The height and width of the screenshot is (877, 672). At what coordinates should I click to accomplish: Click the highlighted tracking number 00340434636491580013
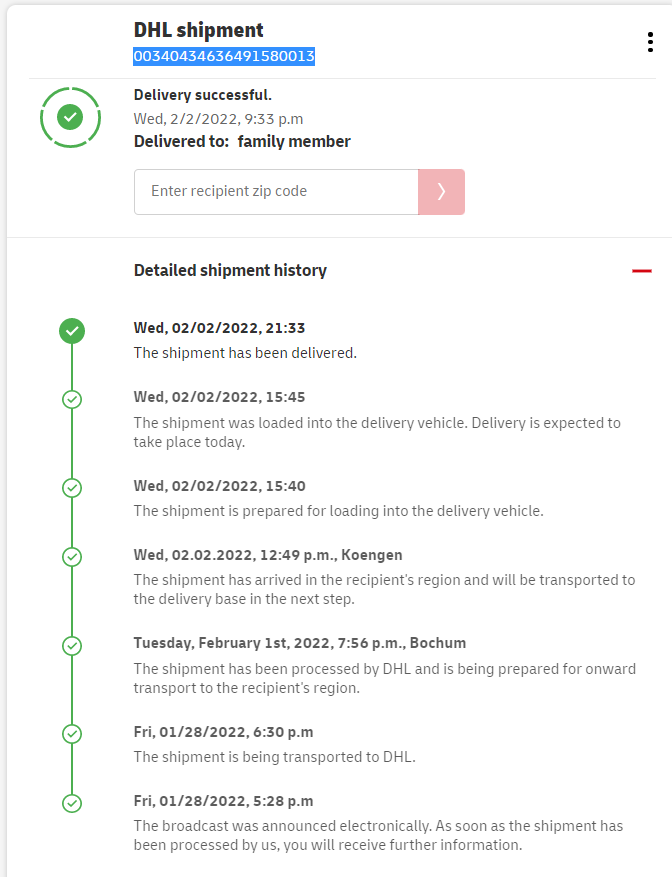pyautogui.click(x=224, y=57)
